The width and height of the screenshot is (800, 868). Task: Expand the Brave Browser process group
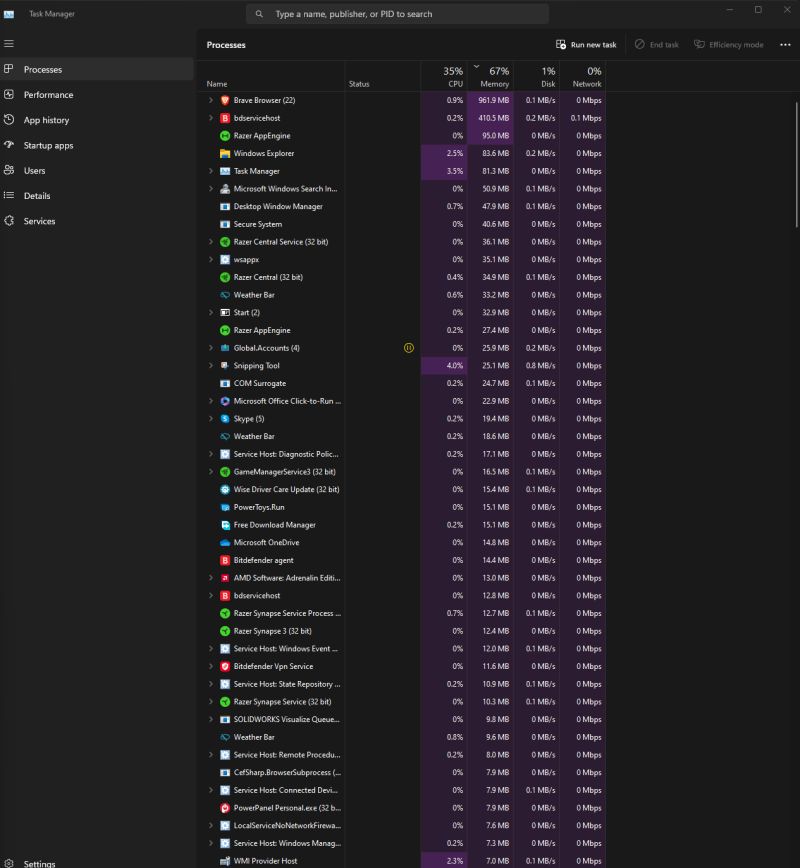coord(210,100)
